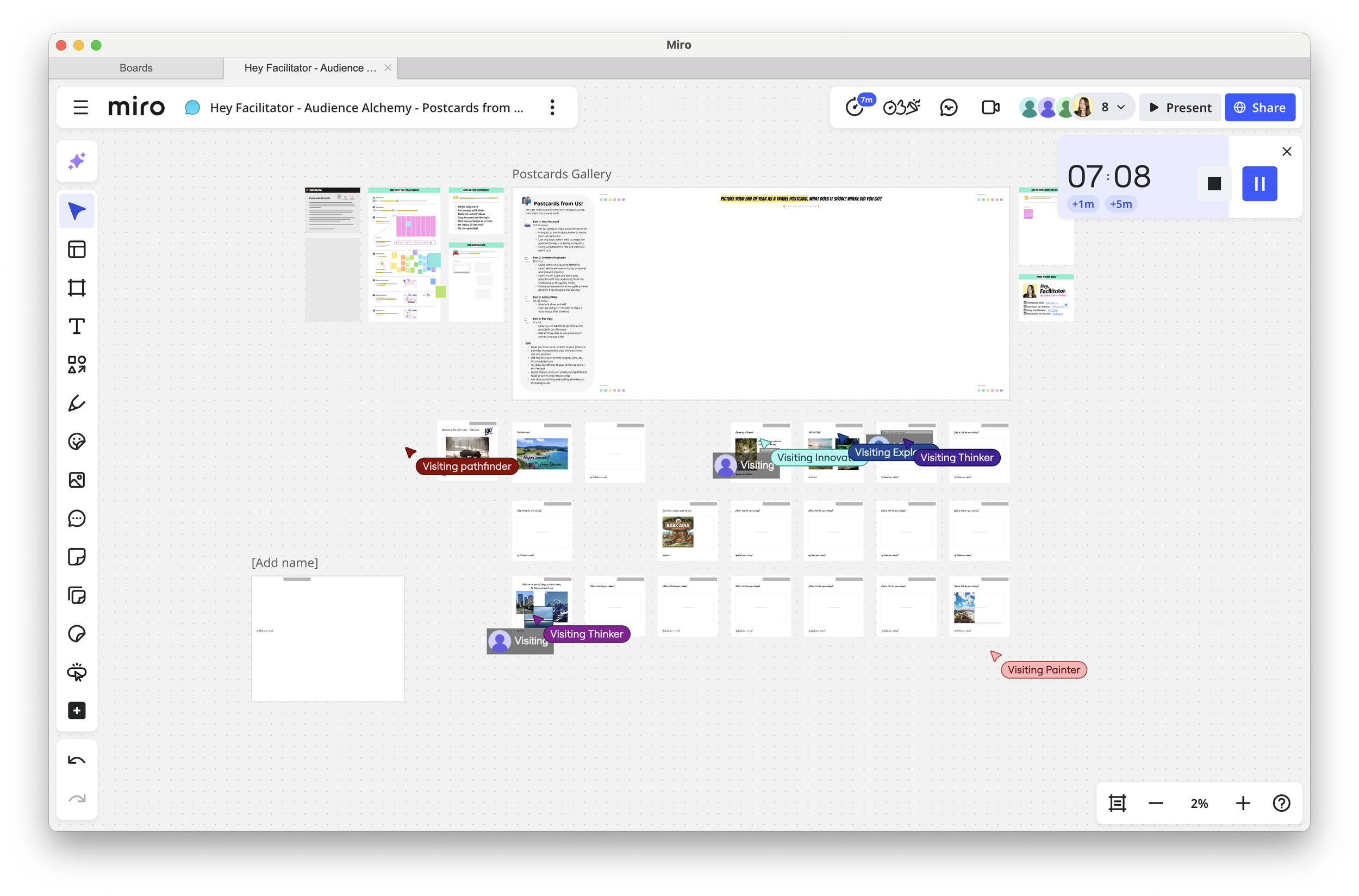Undo the last action

click(77, 761)
